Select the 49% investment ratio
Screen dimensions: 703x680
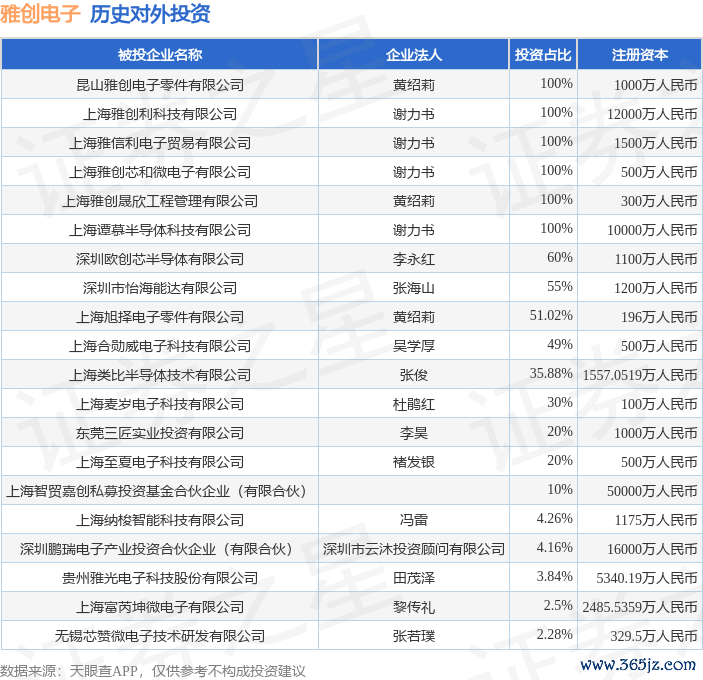560,344
